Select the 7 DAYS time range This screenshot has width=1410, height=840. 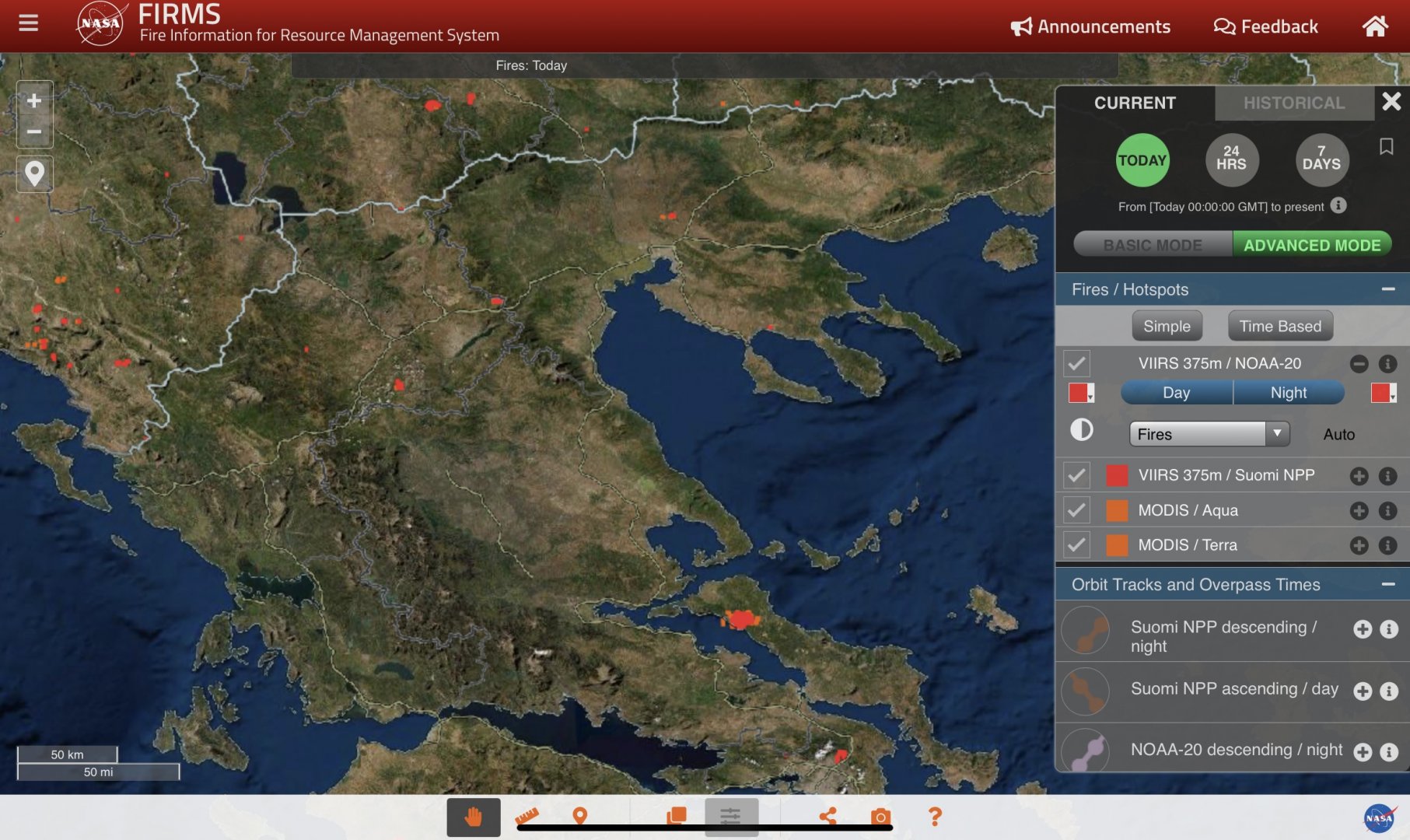(x=1321, y=160)
